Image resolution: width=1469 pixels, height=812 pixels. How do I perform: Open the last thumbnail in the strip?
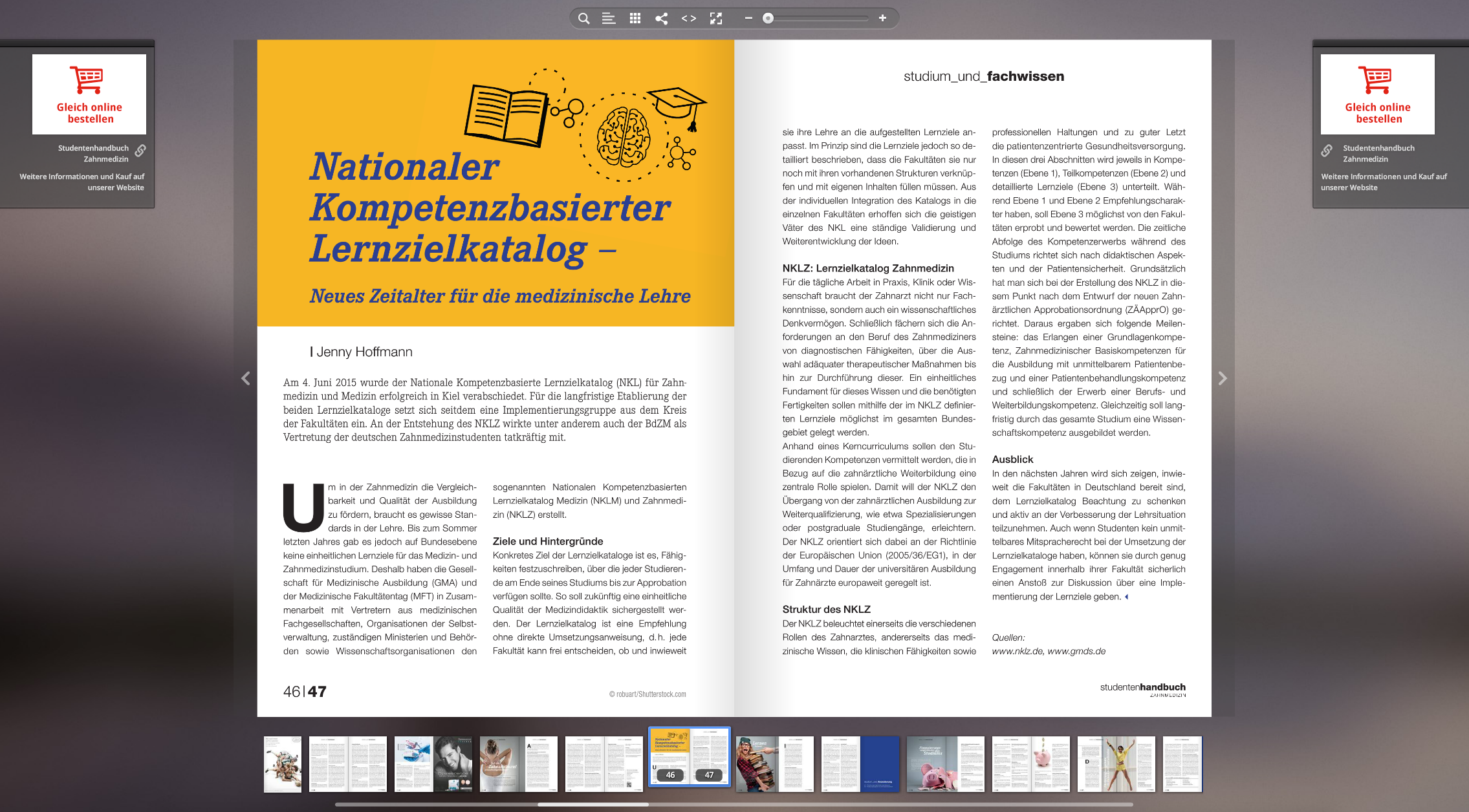[x=1182, y=764]
